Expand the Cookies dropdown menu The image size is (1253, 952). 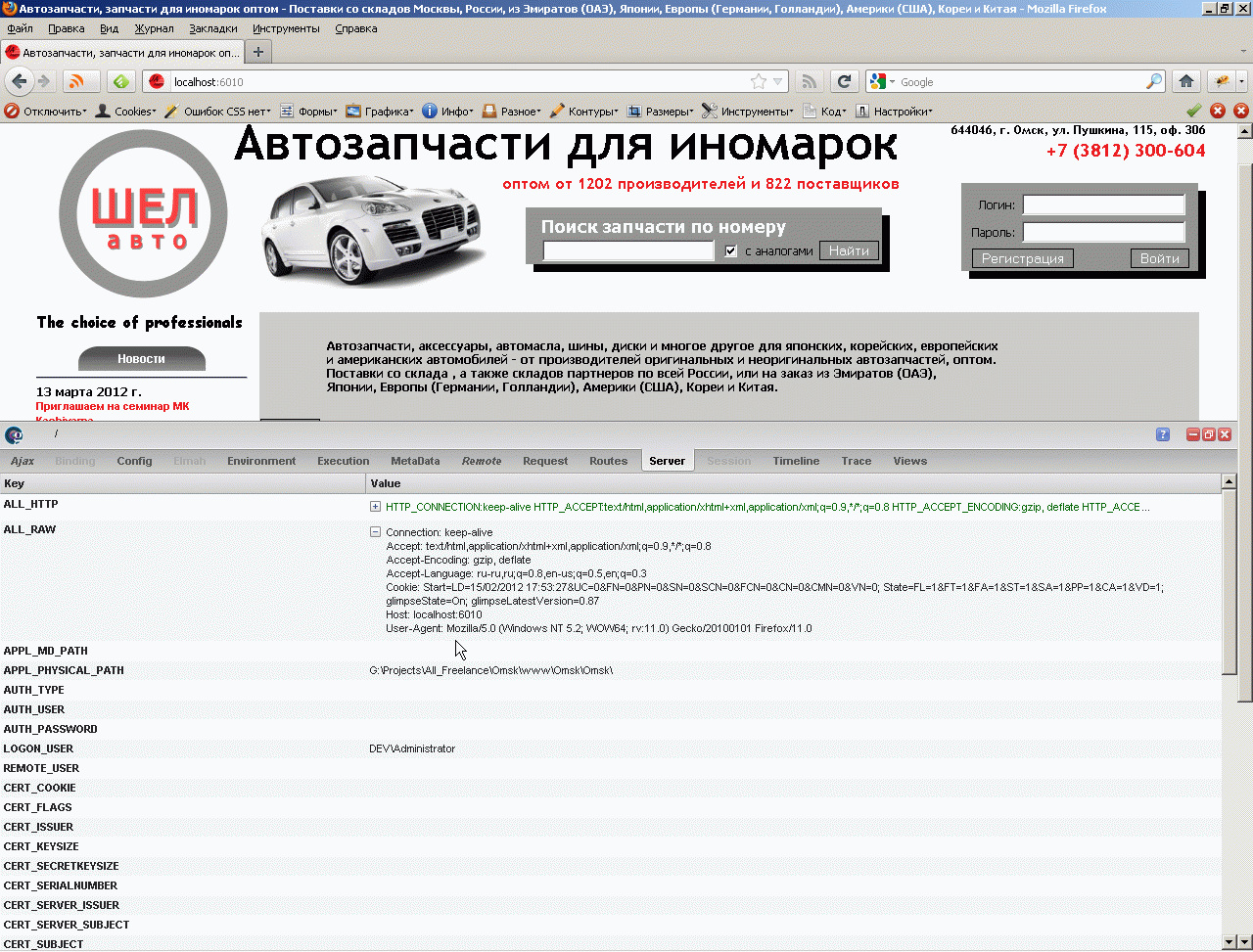tap(124, 112)
